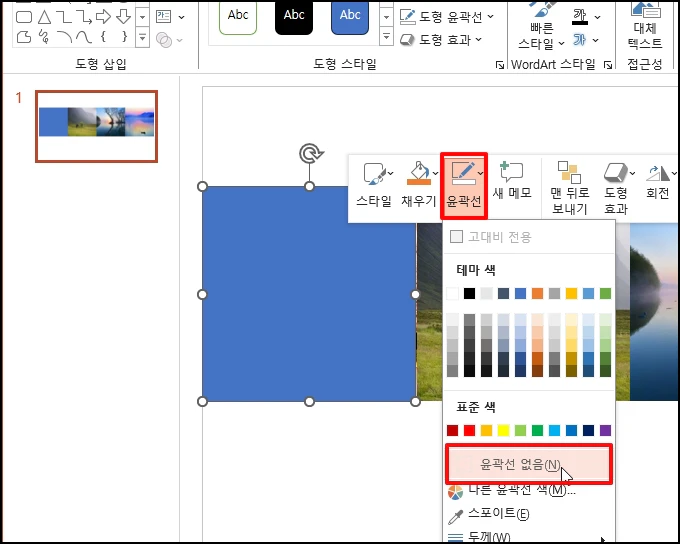Click the rotation handle above the blue shape

click(311, 154)
